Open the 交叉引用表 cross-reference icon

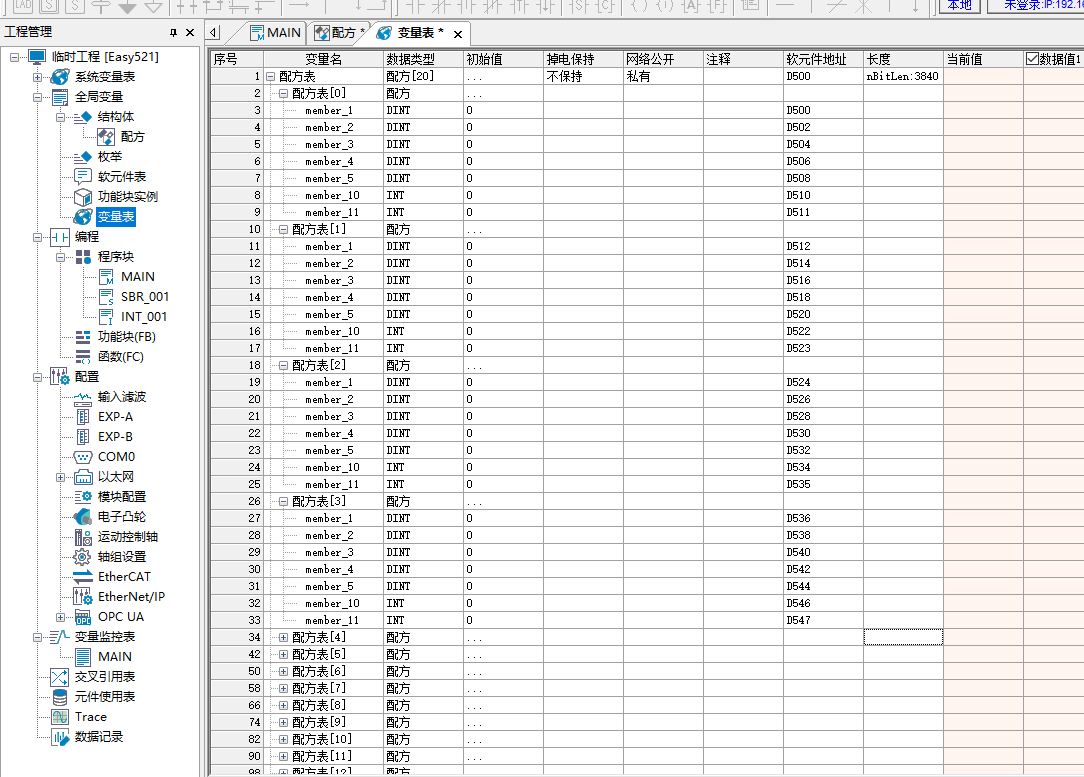(x=60, y=677)
